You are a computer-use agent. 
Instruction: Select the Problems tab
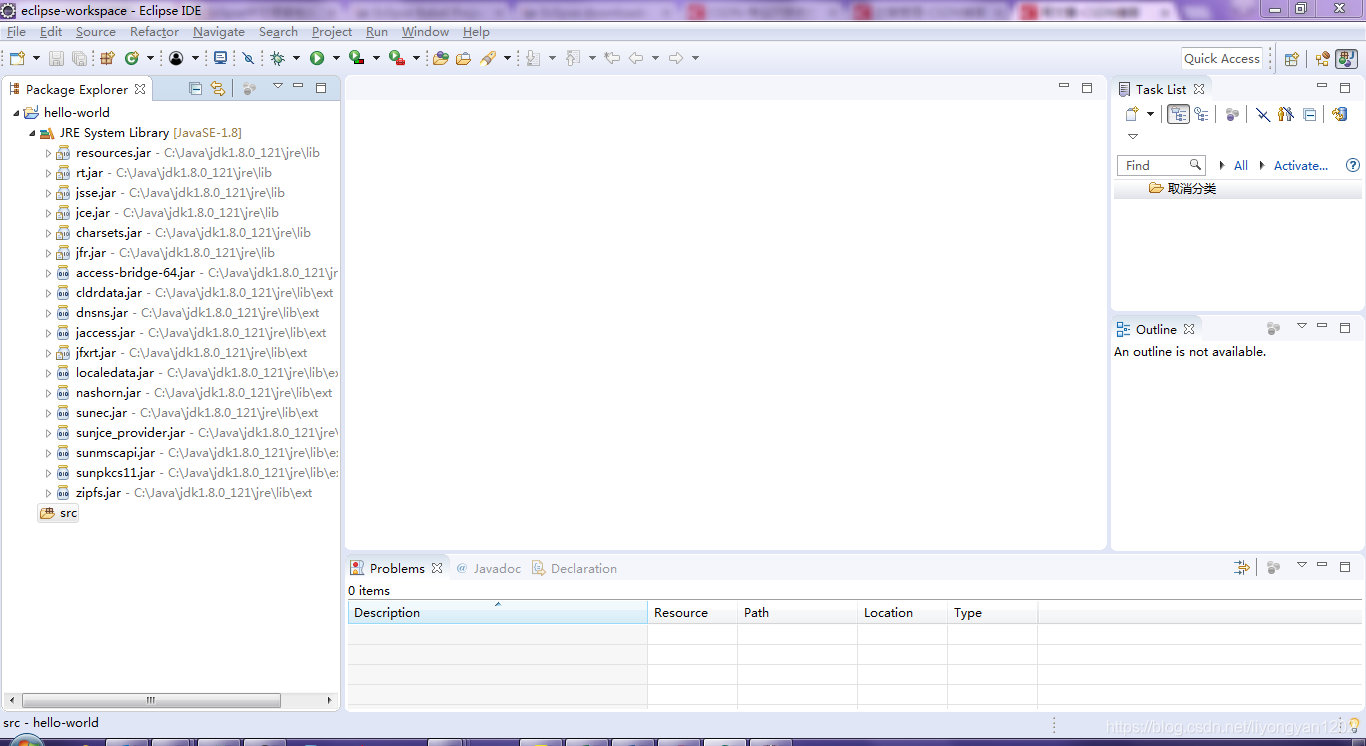click(397, 568)
